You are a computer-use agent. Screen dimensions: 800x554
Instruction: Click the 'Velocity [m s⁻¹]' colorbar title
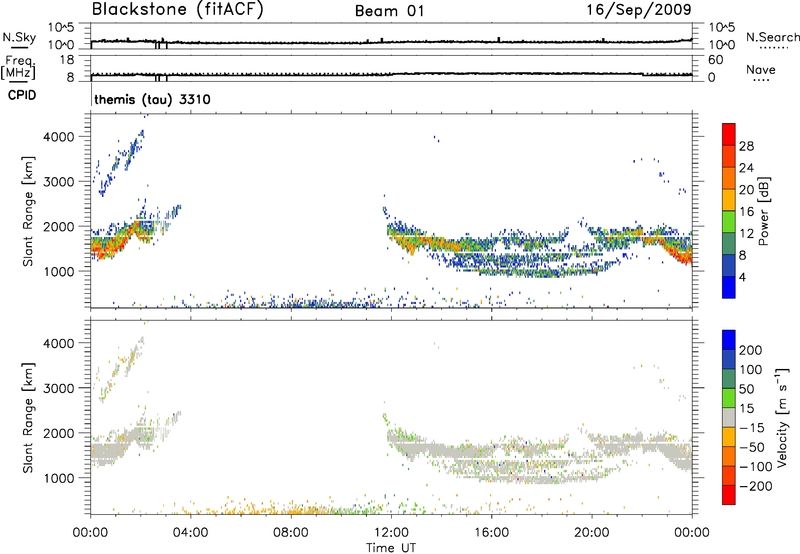click(x=783, y=417)
